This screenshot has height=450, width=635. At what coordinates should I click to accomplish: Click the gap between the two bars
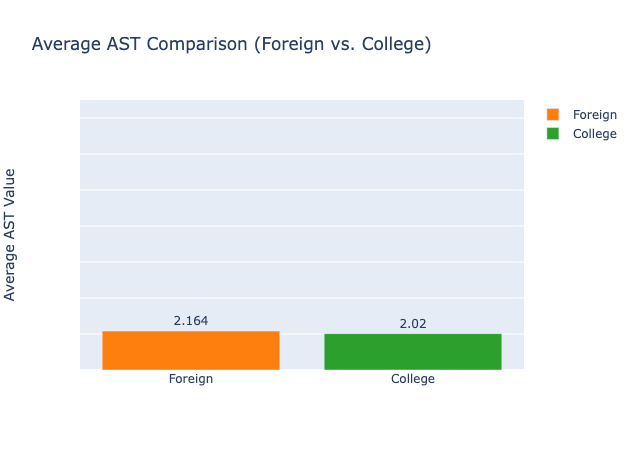click(x=301, y=352)
